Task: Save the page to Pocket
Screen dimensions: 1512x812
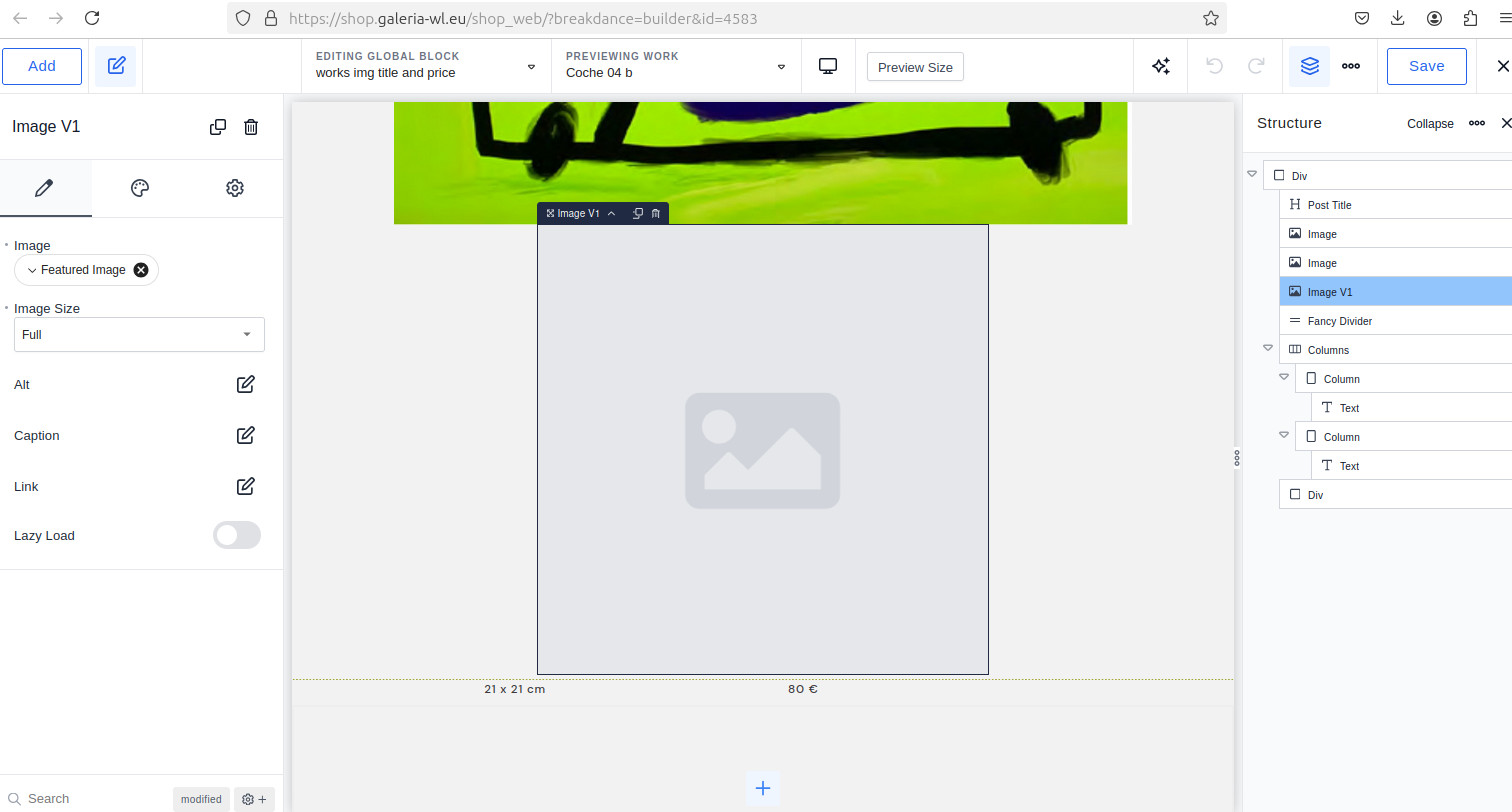Action: pos(1362,18)
